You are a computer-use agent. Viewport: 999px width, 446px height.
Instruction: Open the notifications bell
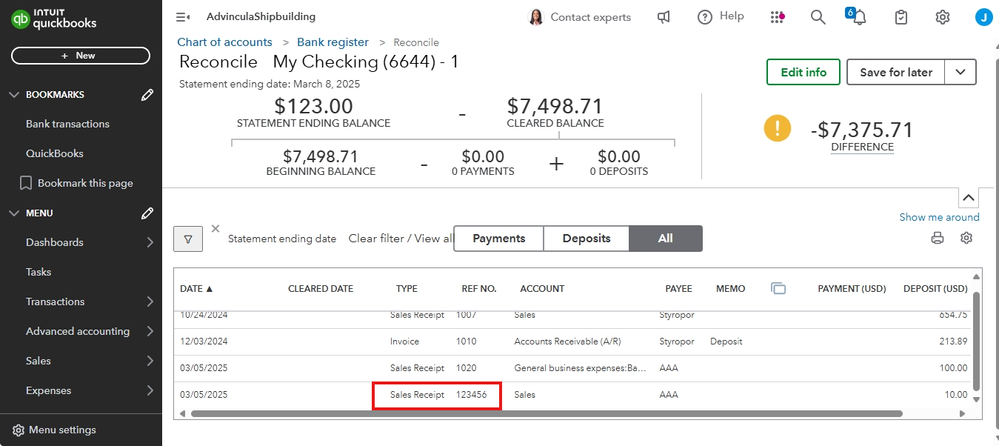coord(858,18)
